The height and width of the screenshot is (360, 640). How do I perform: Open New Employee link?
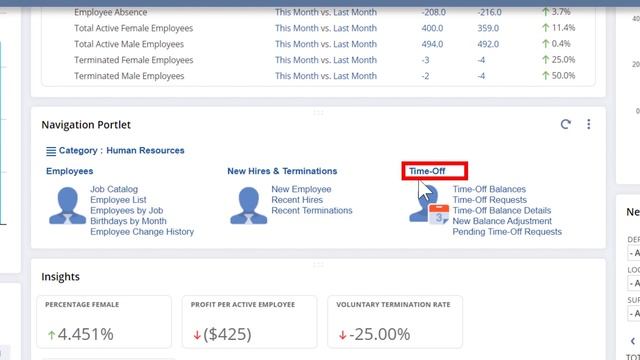point(301,189)
